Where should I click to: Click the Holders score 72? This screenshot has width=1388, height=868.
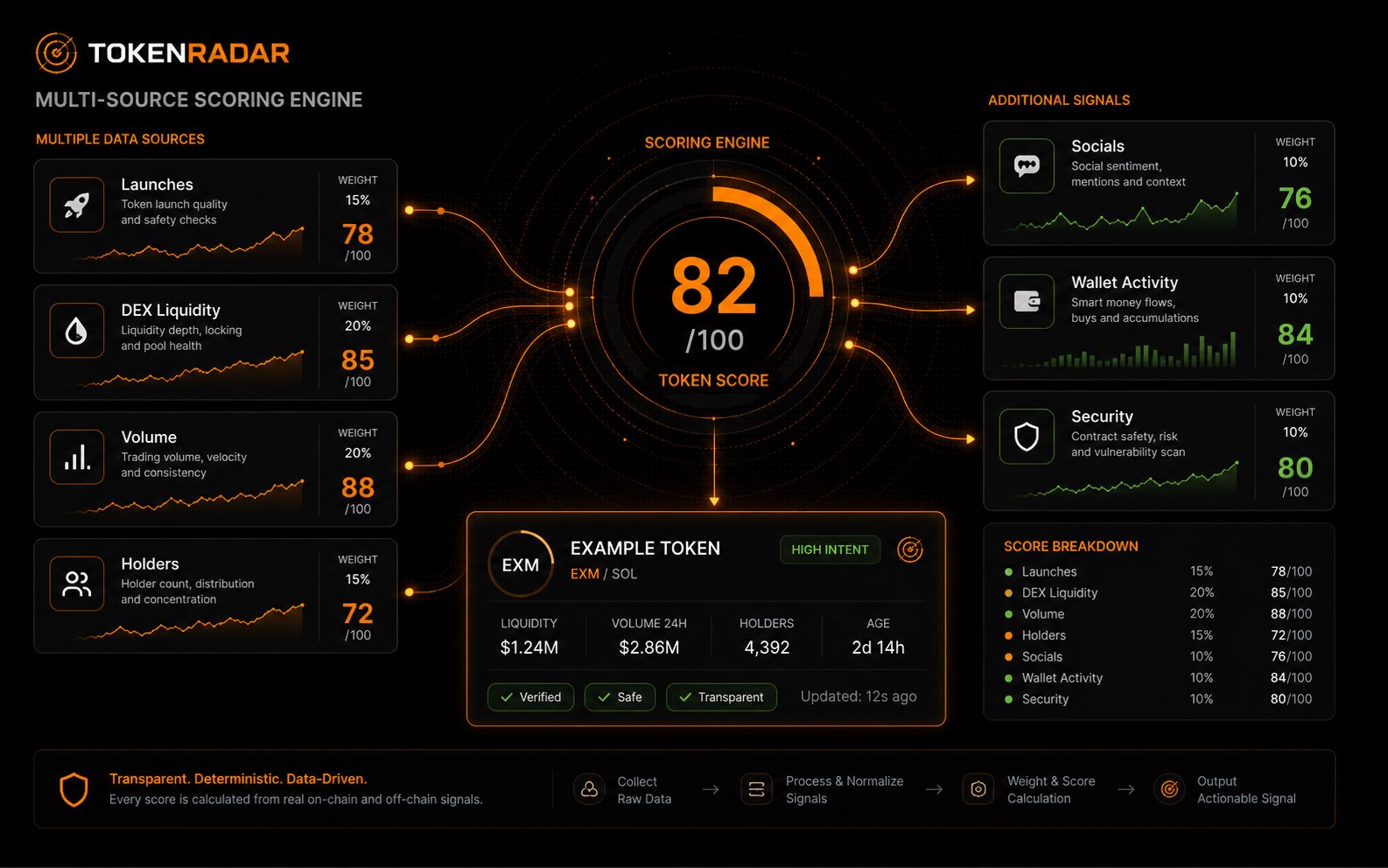(x=358, y=613)
